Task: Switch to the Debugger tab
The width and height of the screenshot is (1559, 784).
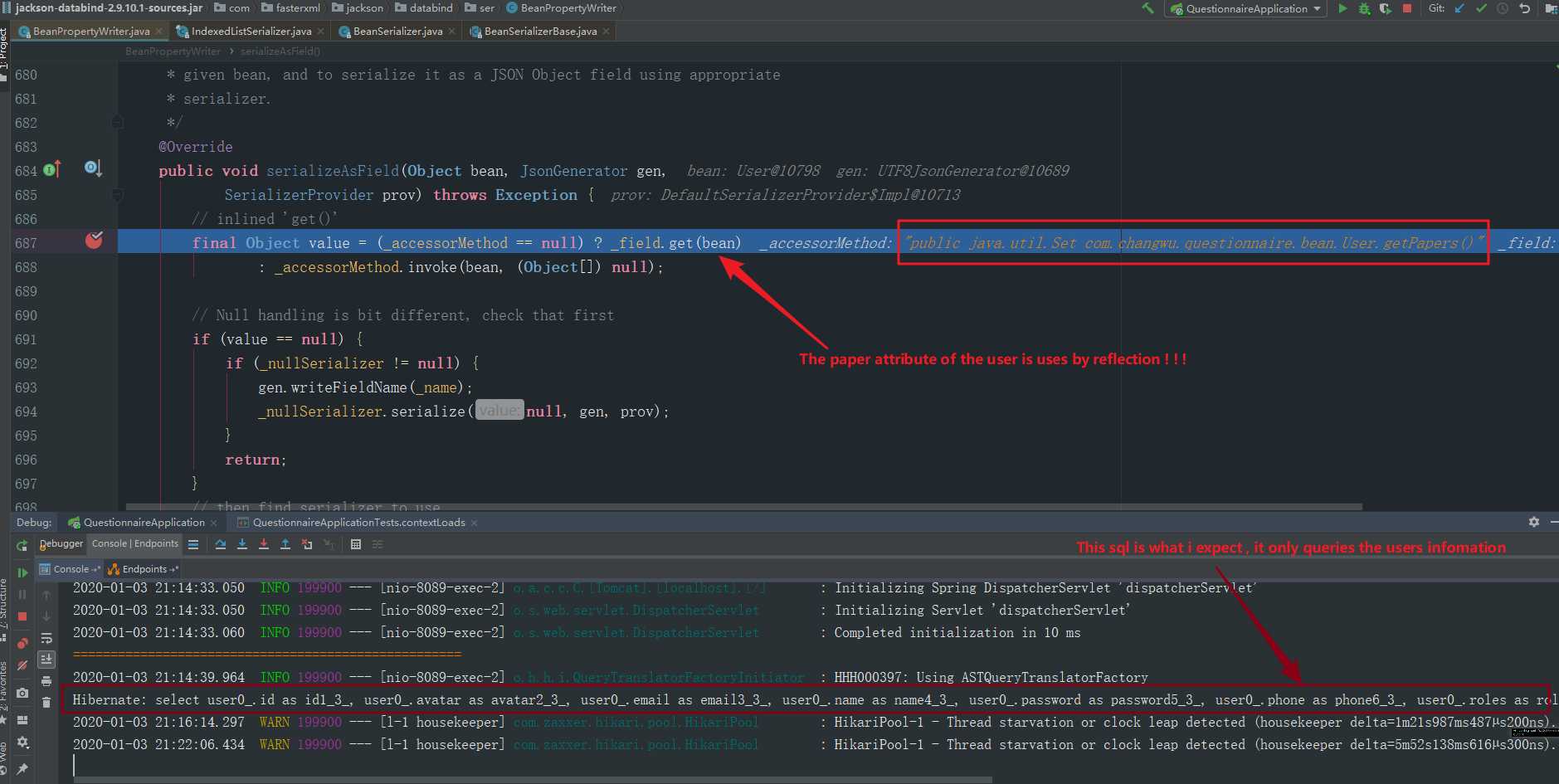Action: click(61, 543)
